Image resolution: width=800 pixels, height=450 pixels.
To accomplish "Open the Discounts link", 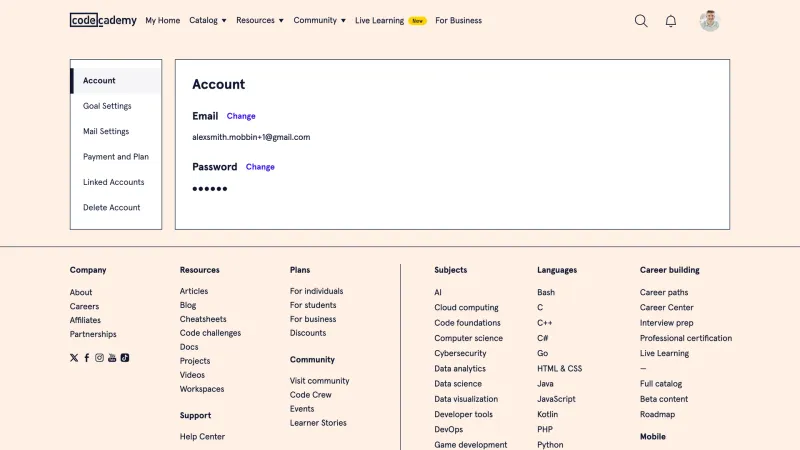I will point(308,333).
